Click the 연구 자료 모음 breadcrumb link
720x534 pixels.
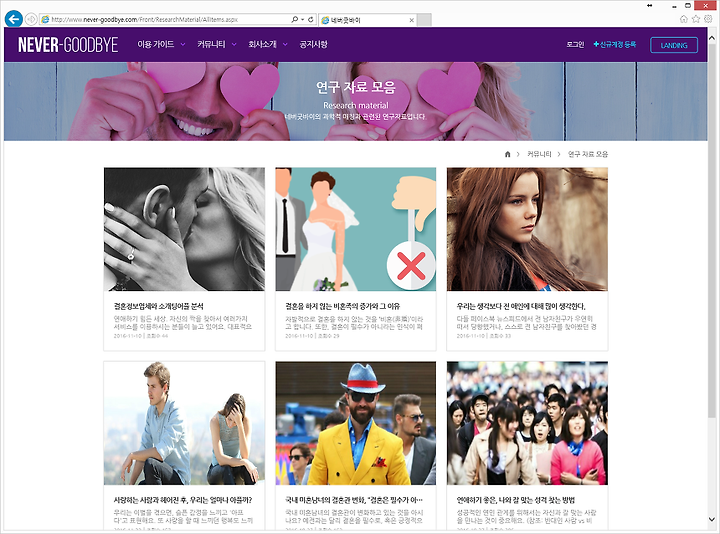[588, 154]
